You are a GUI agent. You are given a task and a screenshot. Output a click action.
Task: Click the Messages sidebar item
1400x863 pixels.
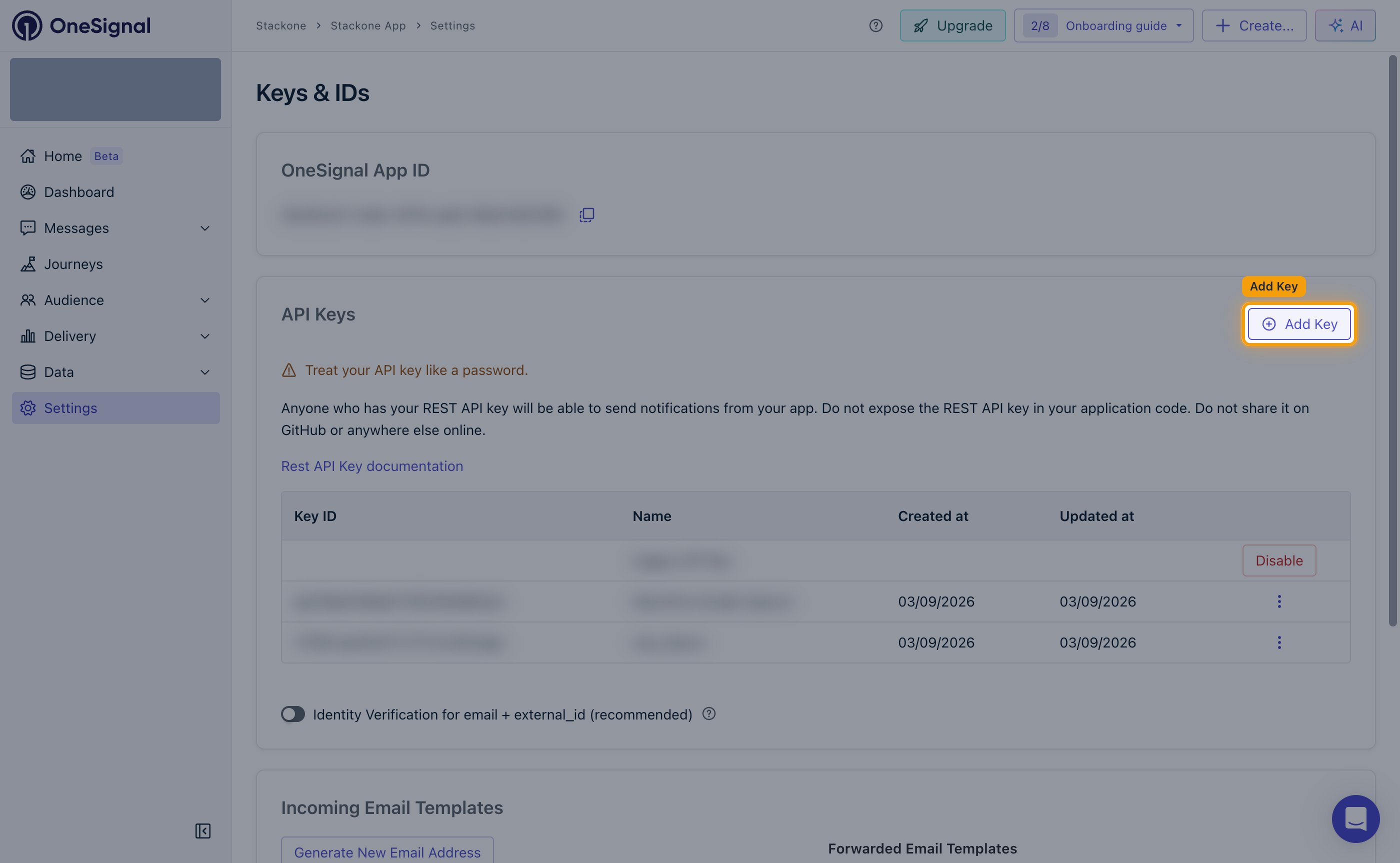coord(116,228)
